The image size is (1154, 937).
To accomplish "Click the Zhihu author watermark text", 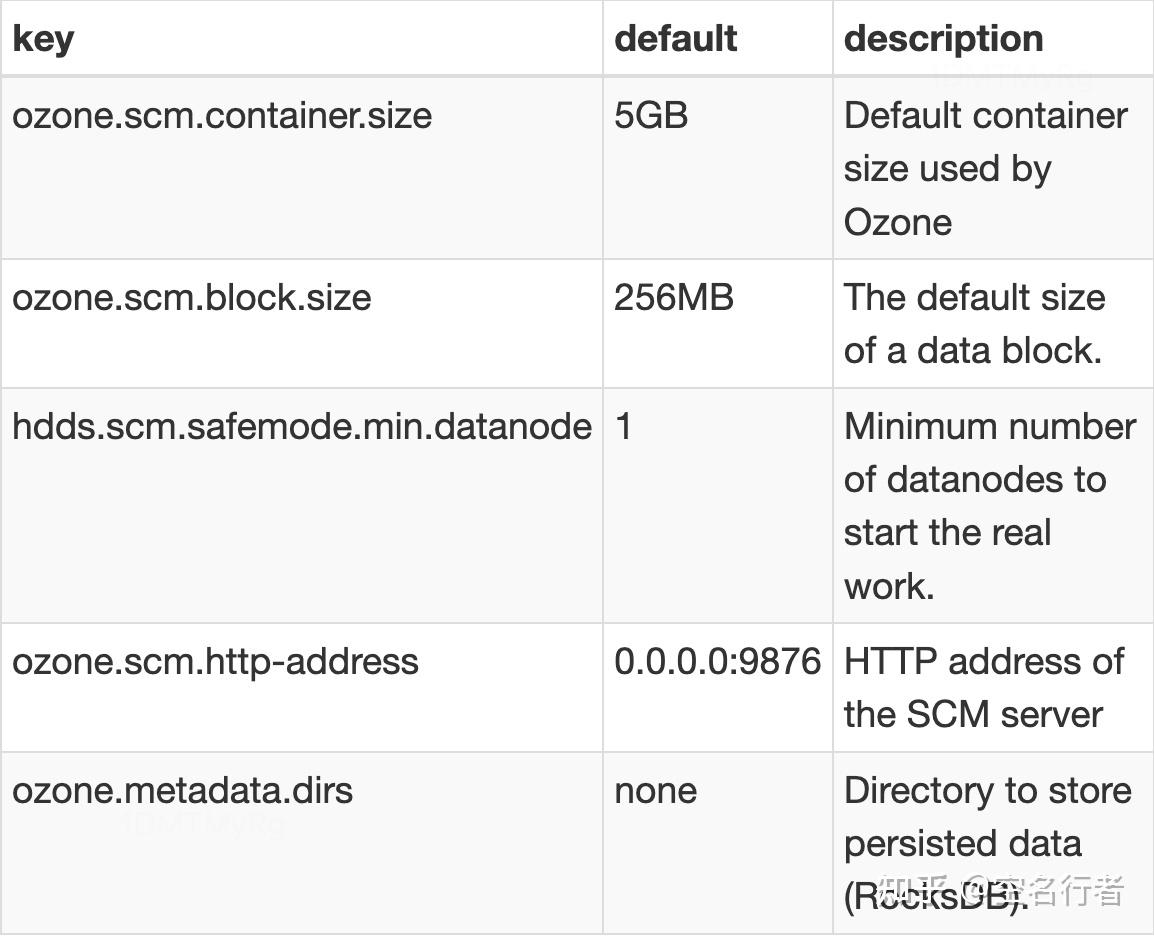I will 1000,889.
